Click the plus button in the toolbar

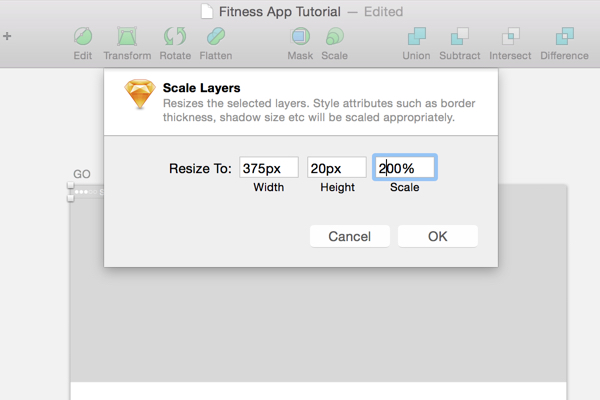(x=7, y=36)
